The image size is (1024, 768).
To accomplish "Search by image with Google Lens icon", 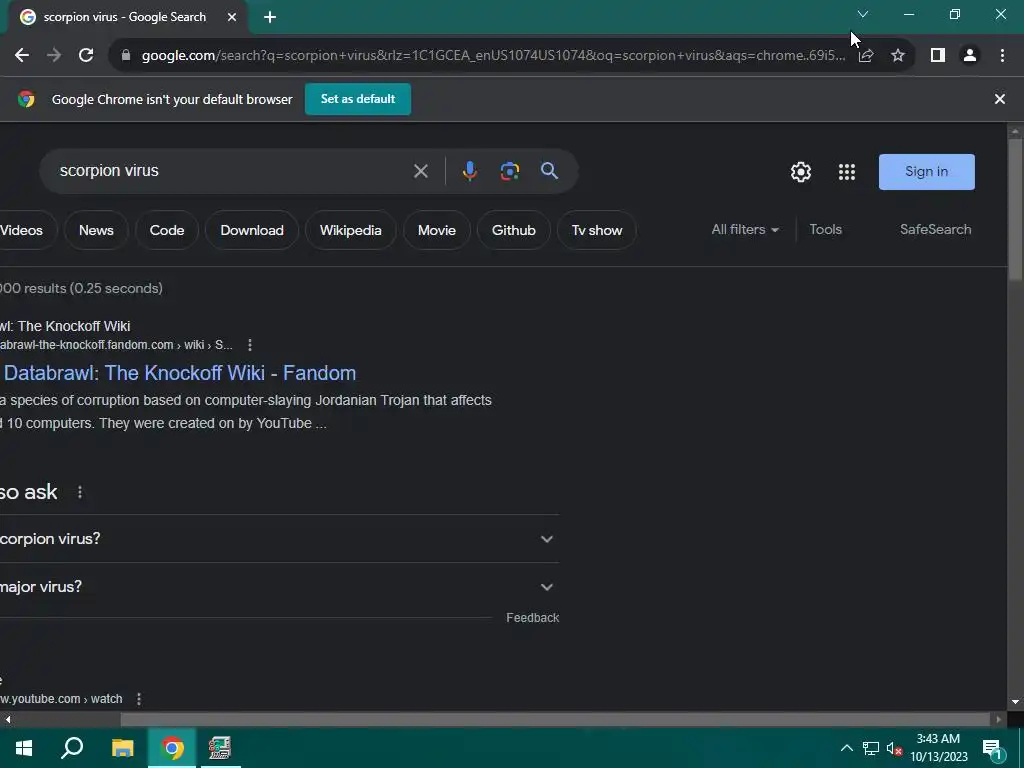I will pos(510,171).
